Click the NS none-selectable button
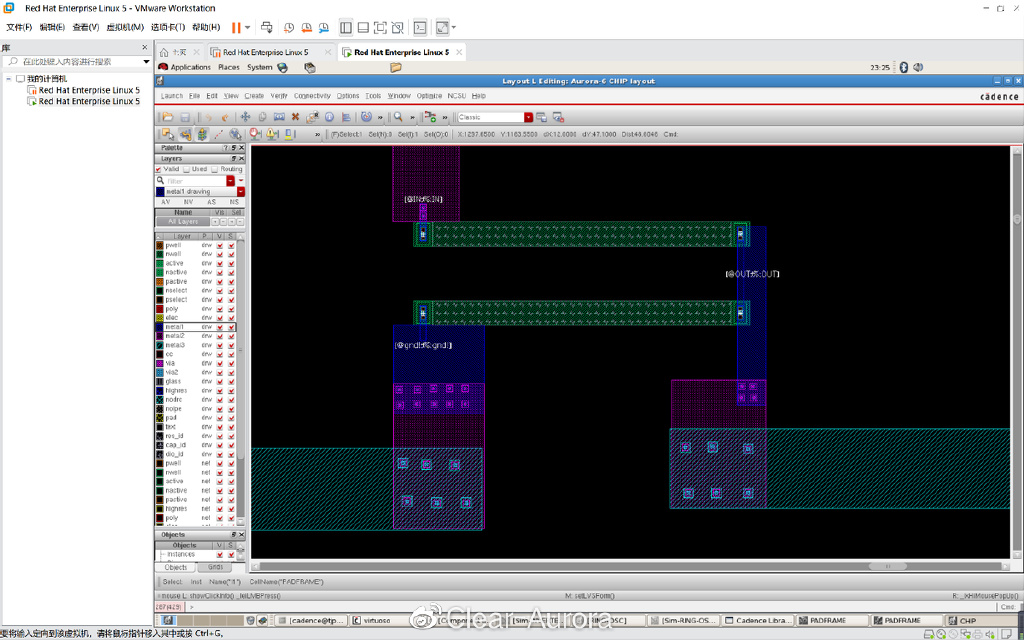 point(234,202)
